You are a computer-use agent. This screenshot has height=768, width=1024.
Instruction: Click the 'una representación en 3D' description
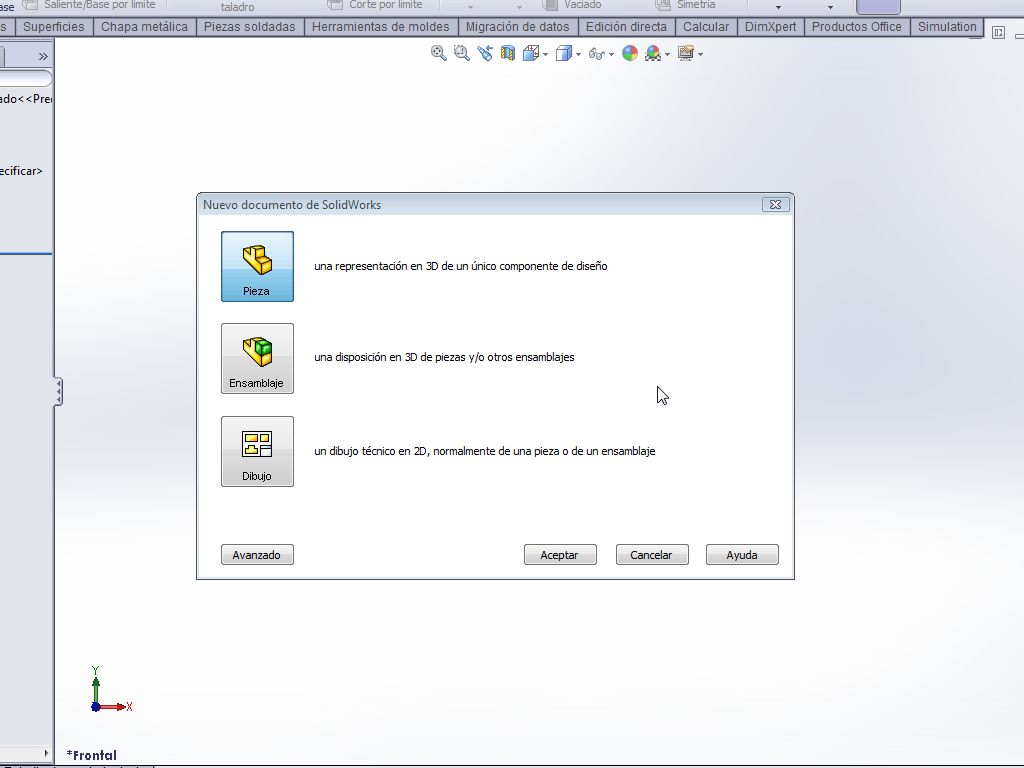460,266
